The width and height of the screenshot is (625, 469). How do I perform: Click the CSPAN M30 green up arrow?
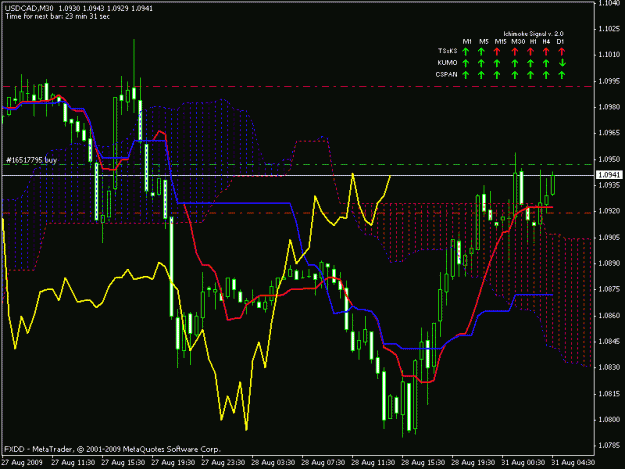(515, 75)
